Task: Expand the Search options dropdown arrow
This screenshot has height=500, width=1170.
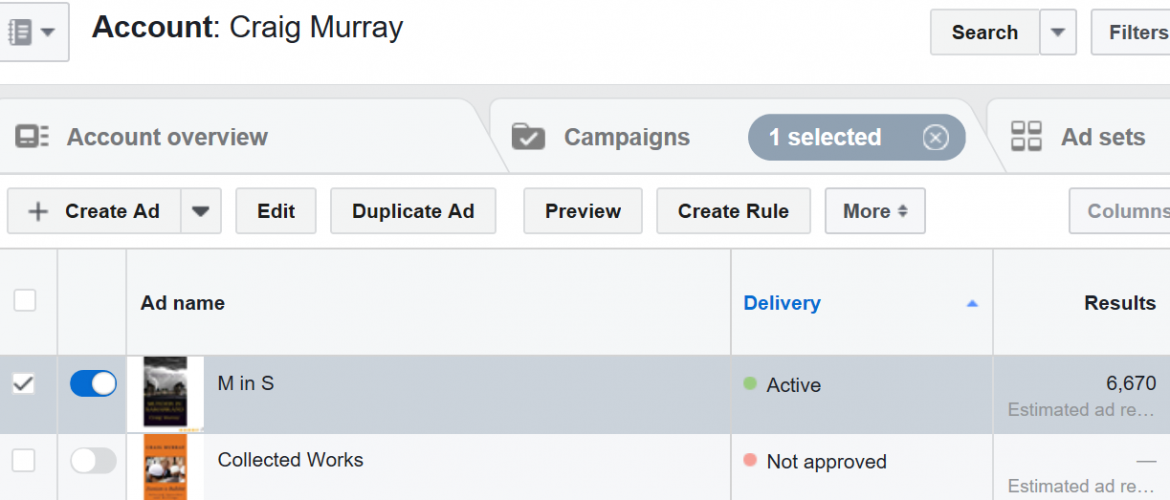Action: pos(1057,32)
